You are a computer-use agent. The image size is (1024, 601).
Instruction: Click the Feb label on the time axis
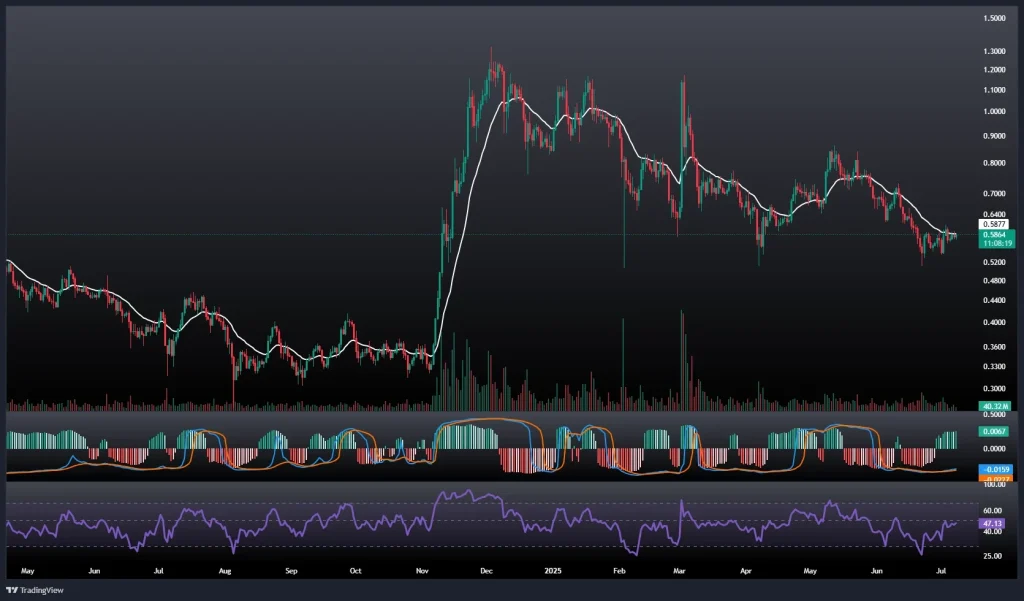click(x=618, y=571)
